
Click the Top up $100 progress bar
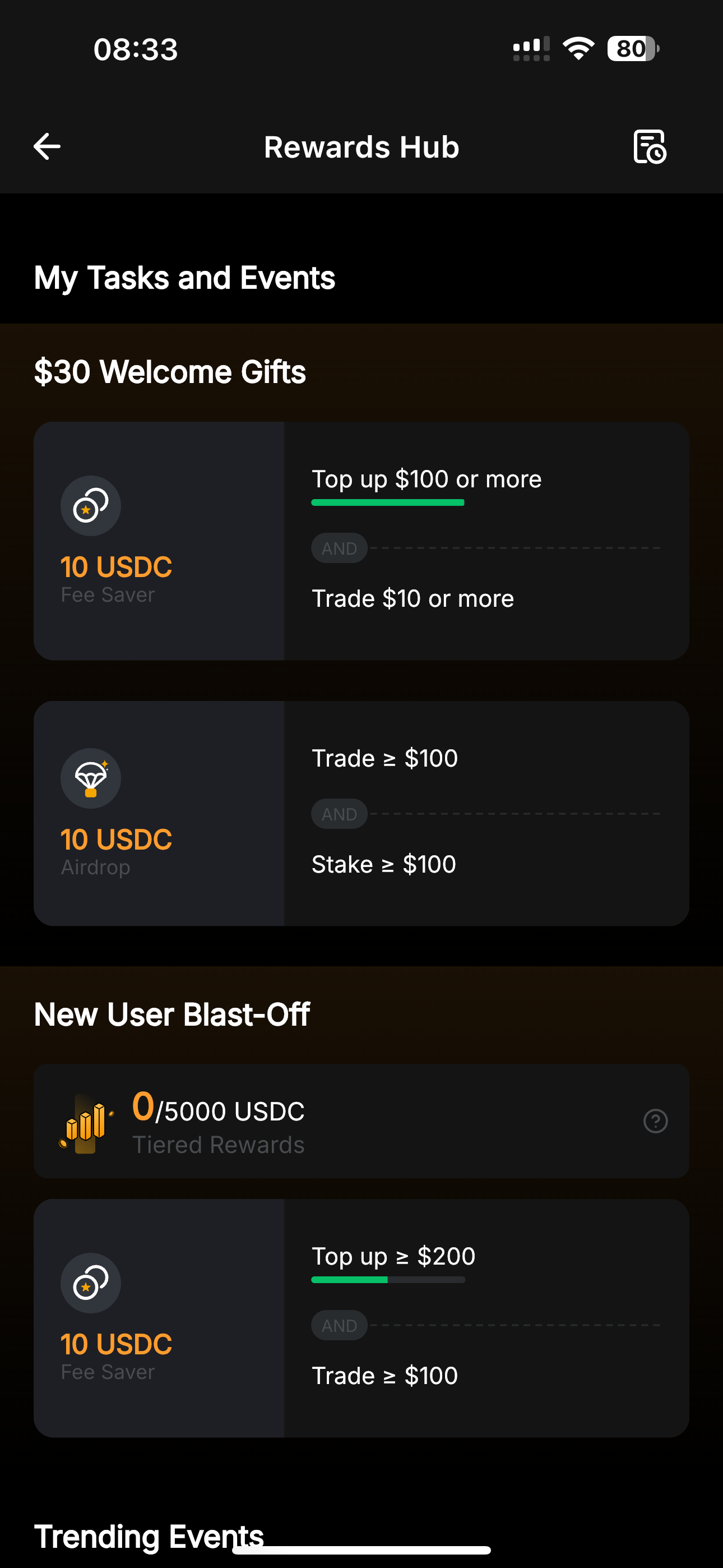[388, 502]
